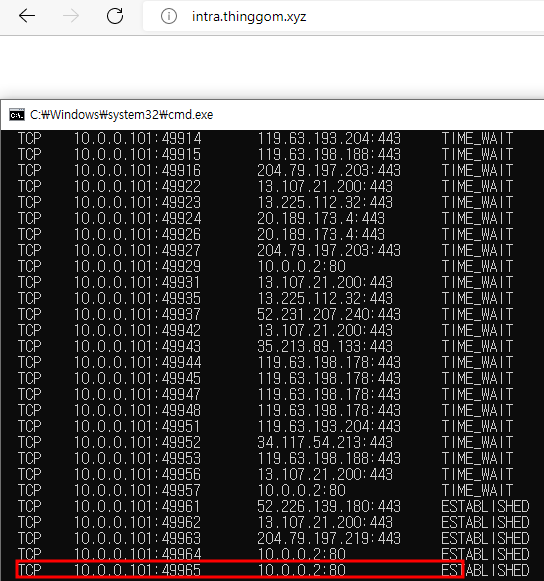Click remote 119.63.198.178:443 on port 49944 row

point(329,362)
